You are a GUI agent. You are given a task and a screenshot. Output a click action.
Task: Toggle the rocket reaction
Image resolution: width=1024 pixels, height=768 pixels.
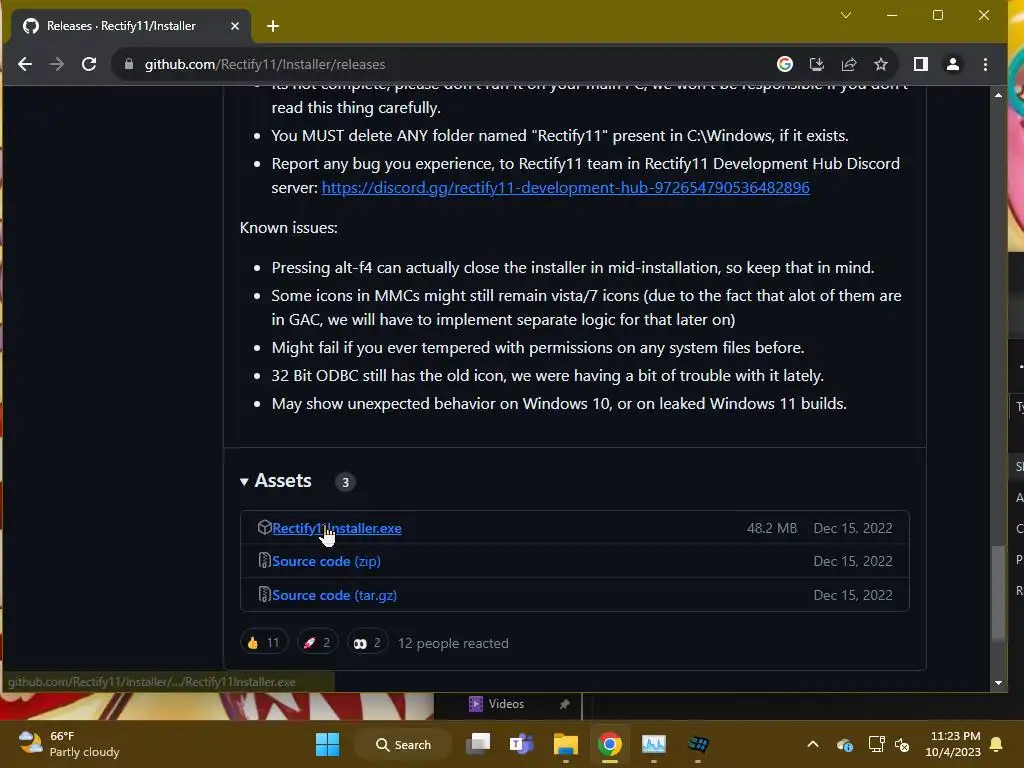[317, 643]
